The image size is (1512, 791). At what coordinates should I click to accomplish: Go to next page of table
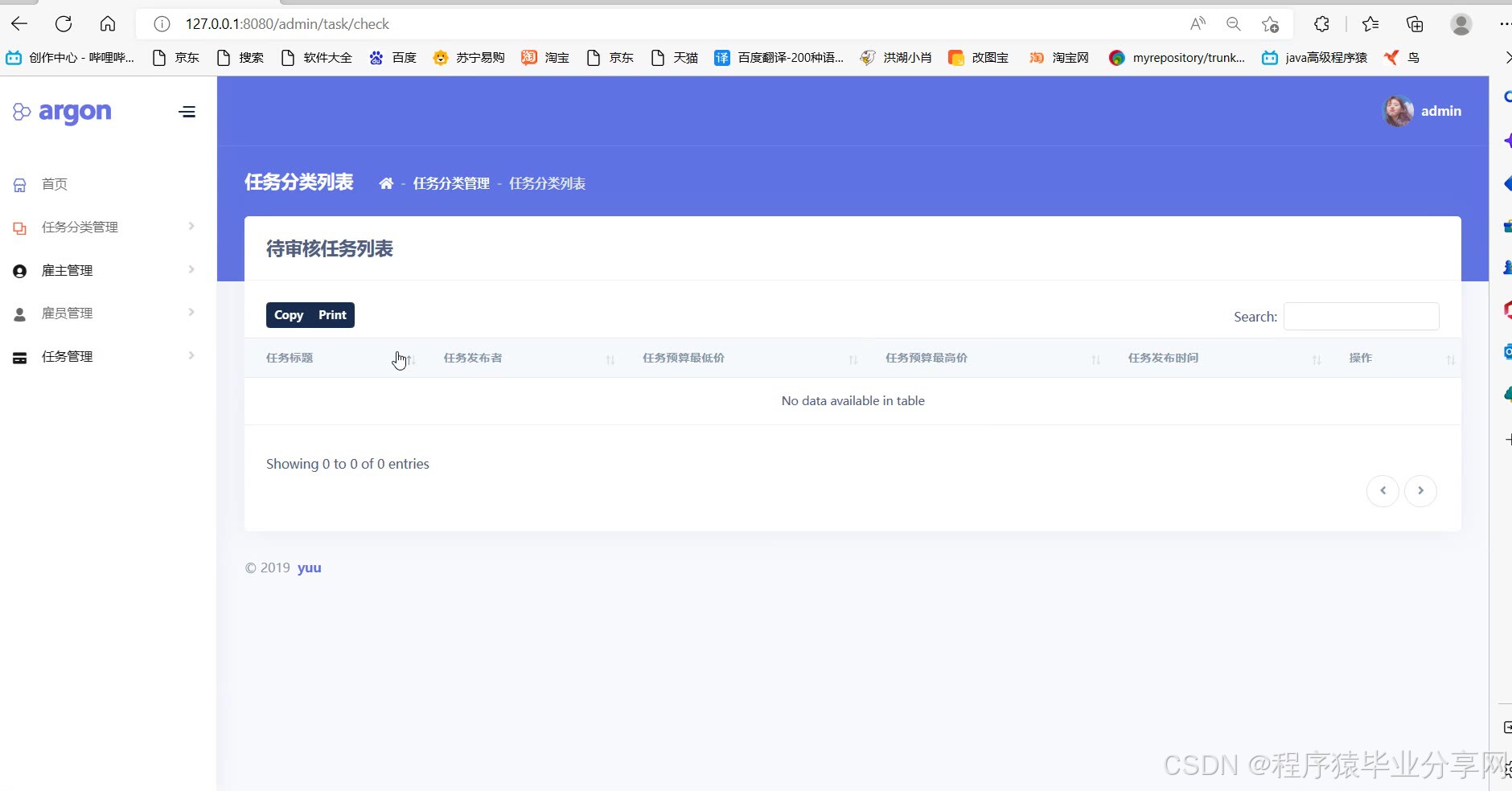[x=1420, y=490]
